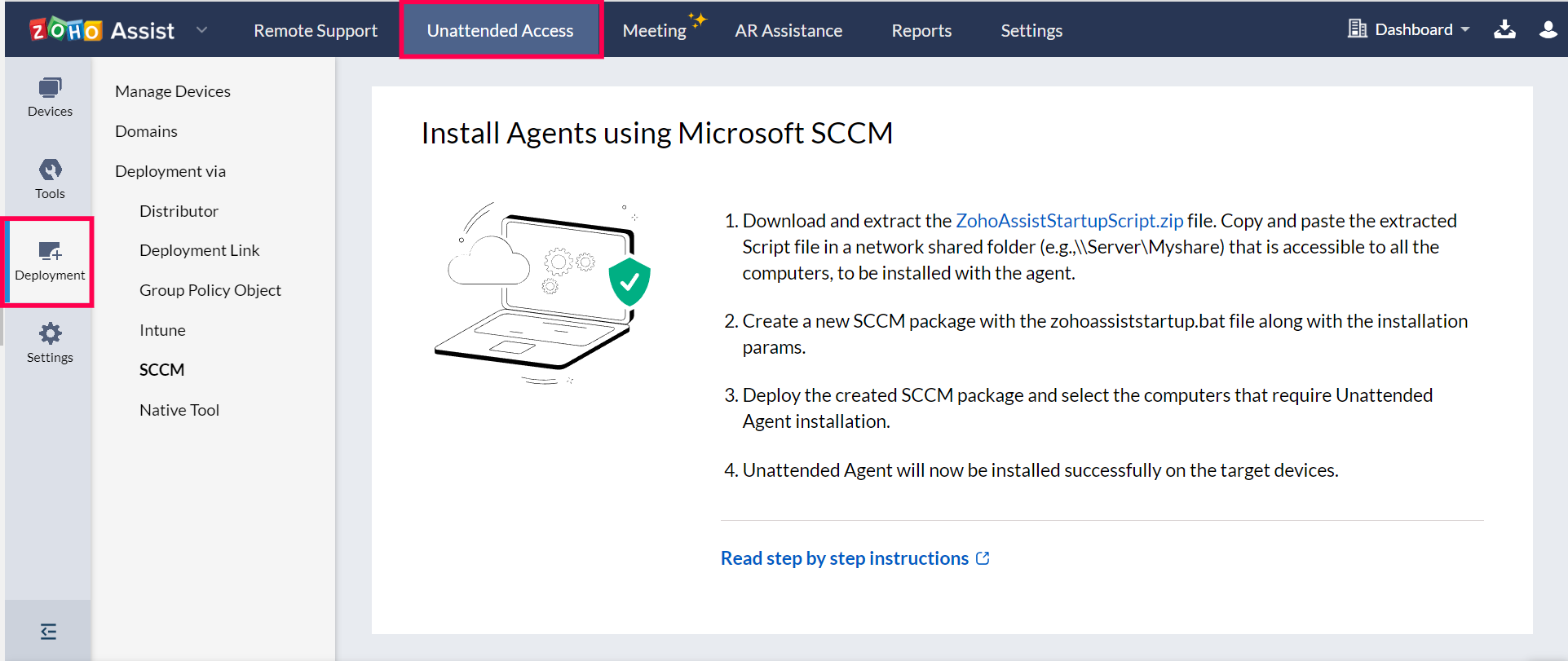Viewport: 1568px width, 661px height.
Task: Switch to the Remote Support tab
Action: point(316,30)
